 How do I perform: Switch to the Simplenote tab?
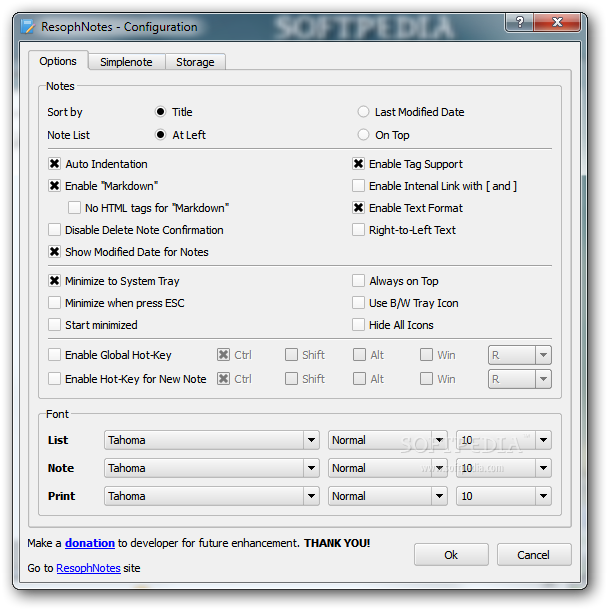click(126, 62)
